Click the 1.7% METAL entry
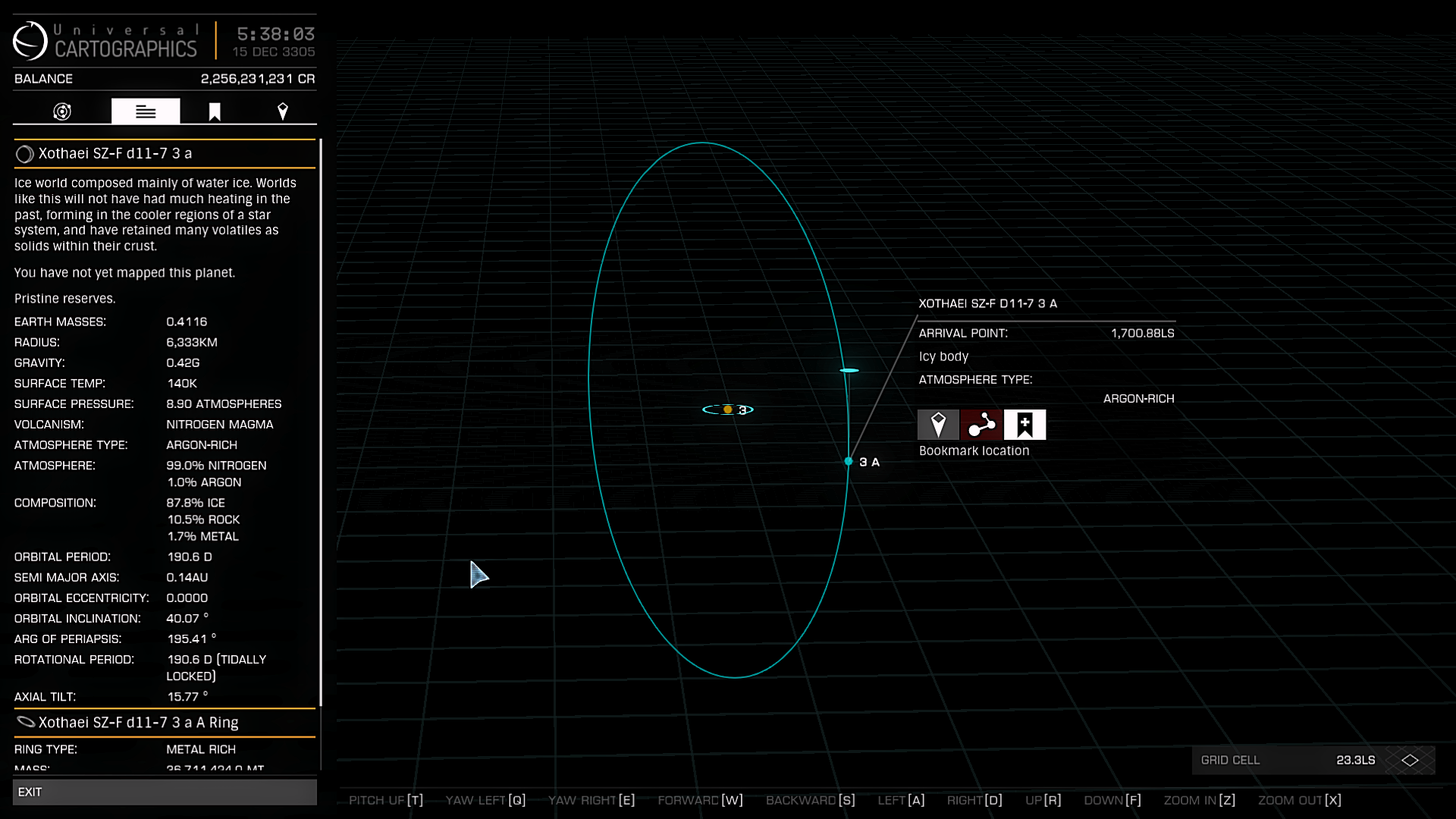Image resolution: width=1456 pixels, height=819 pixels. click(202, 536)
